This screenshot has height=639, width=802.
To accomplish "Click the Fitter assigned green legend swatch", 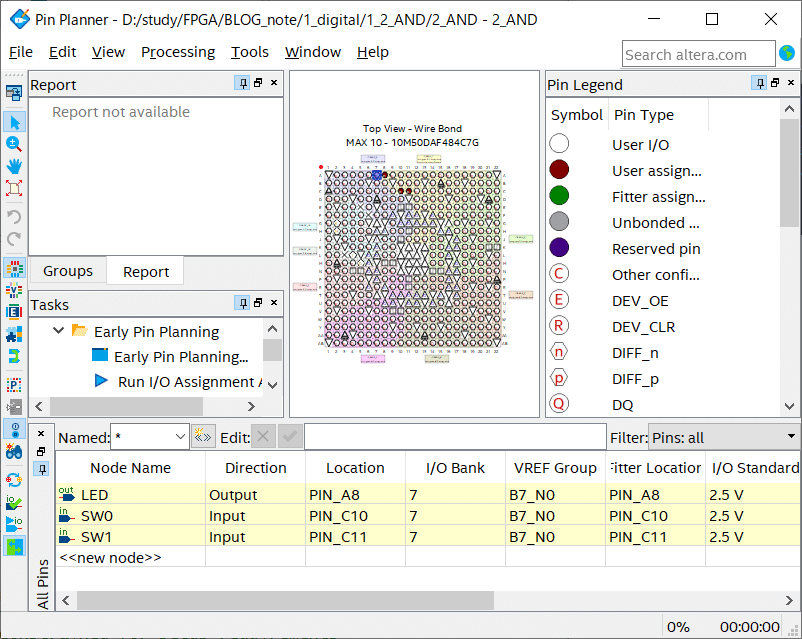I will [x=559, y=195].
